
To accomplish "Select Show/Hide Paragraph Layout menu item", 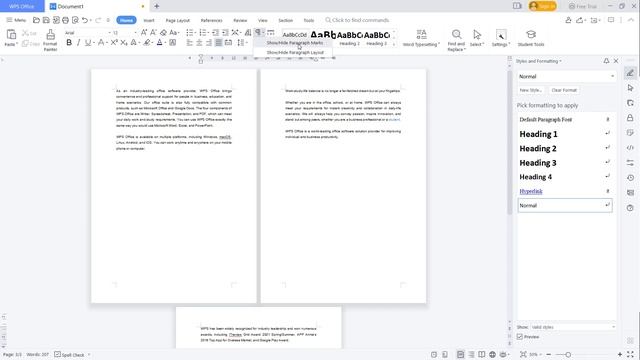I will [x=295, y=52].
